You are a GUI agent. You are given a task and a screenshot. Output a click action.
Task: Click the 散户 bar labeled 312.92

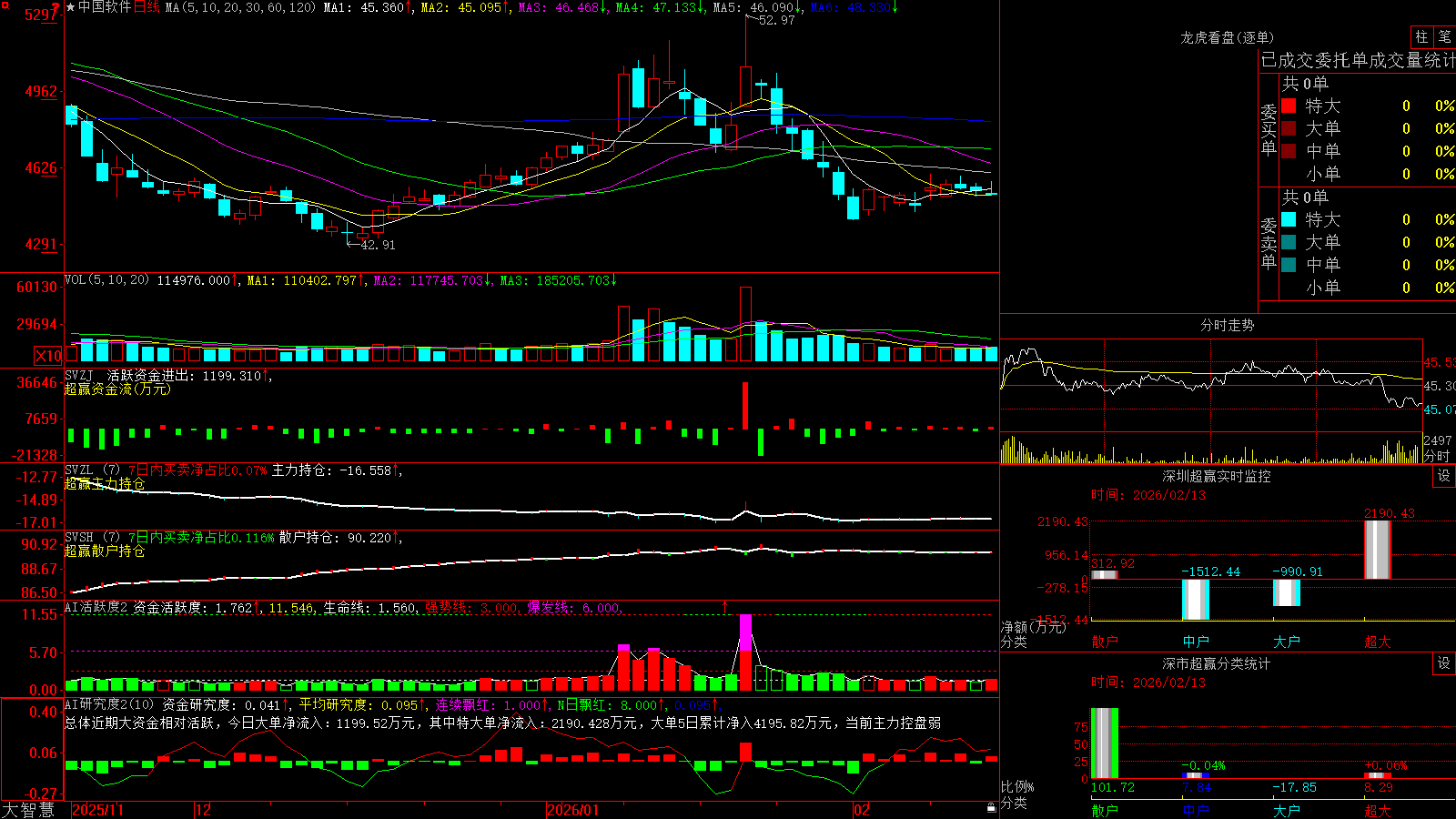(1105, 574)
